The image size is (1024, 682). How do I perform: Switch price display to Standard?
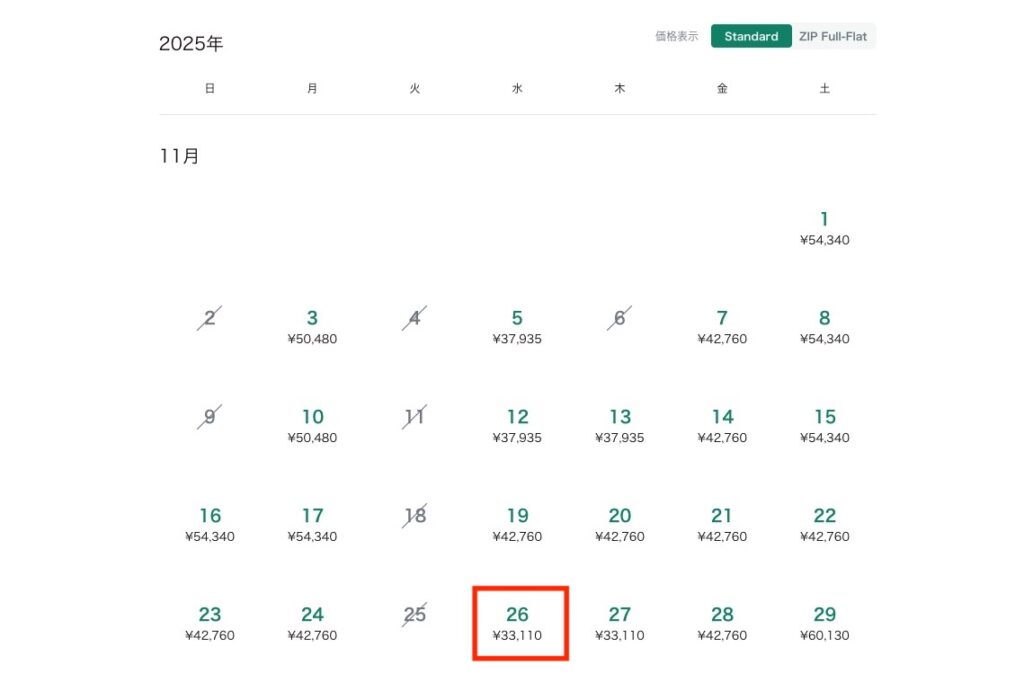click(751, 37)
